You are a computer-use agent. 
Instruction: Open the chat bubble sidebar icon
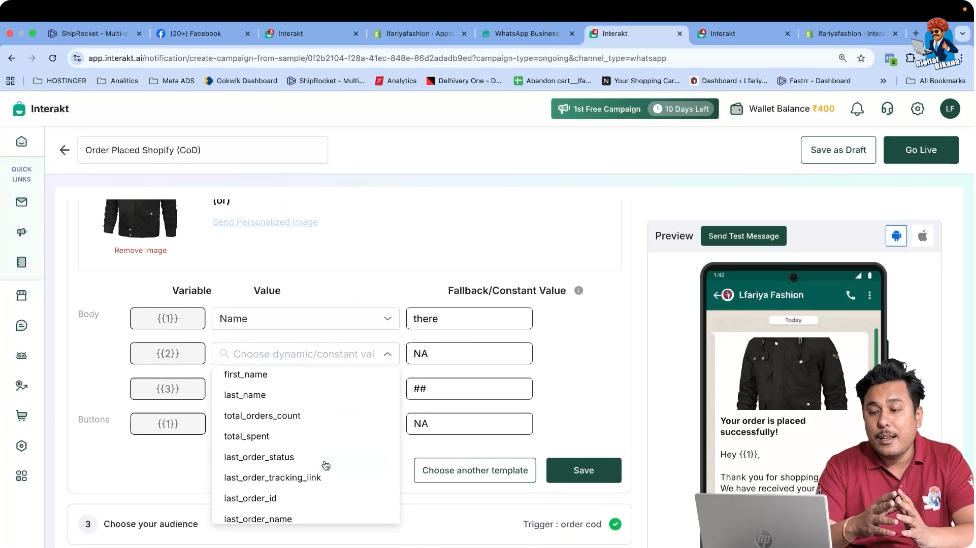tap(21, 325)
